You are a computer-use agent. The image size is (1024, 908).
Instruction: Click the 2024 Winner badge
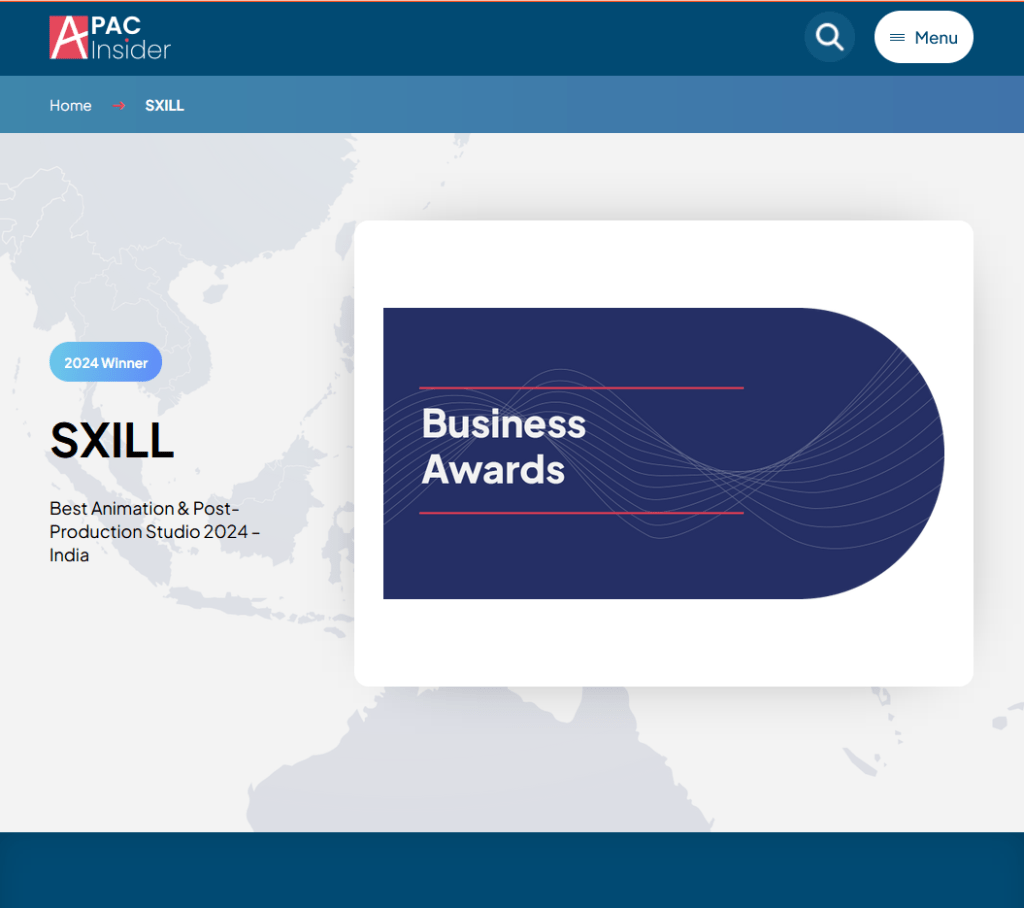pyautogui.click(x=105, y=362)
